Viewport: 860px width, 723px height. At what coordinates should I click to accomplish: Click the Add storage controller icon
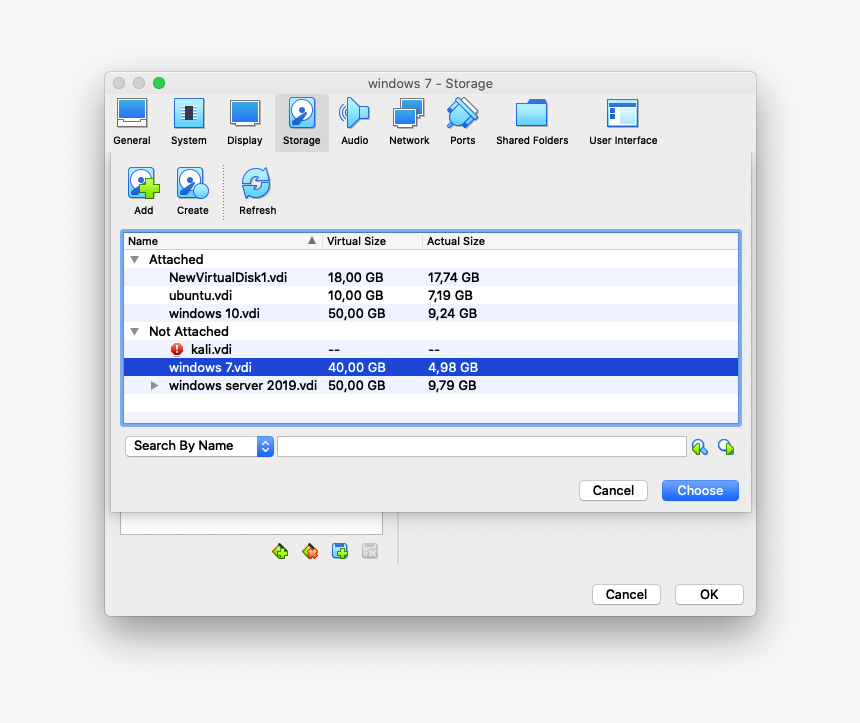point(280,551)
